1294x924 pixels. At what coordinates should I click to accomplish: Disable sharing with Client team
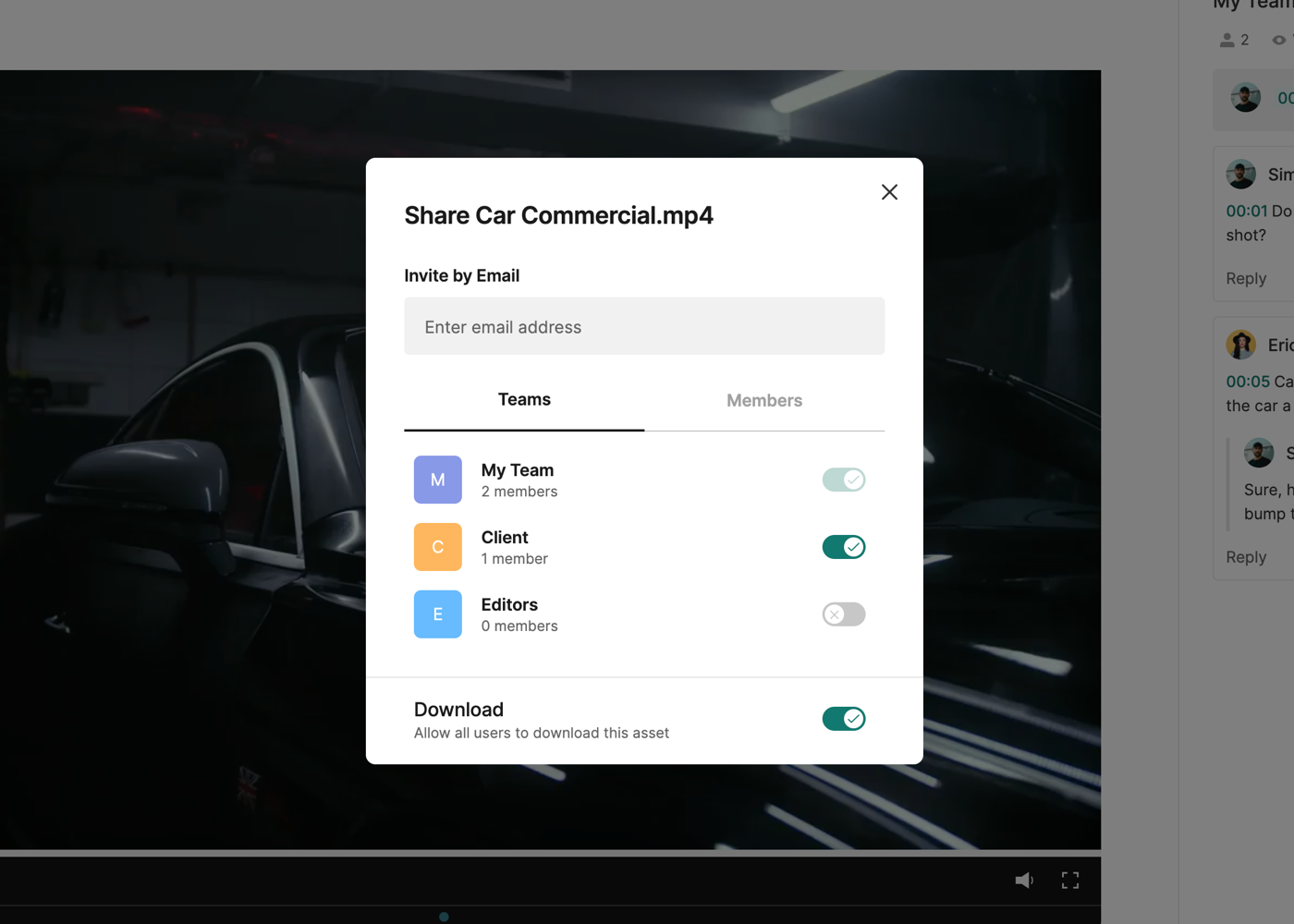pyautogui.click(x=843, y=547)
